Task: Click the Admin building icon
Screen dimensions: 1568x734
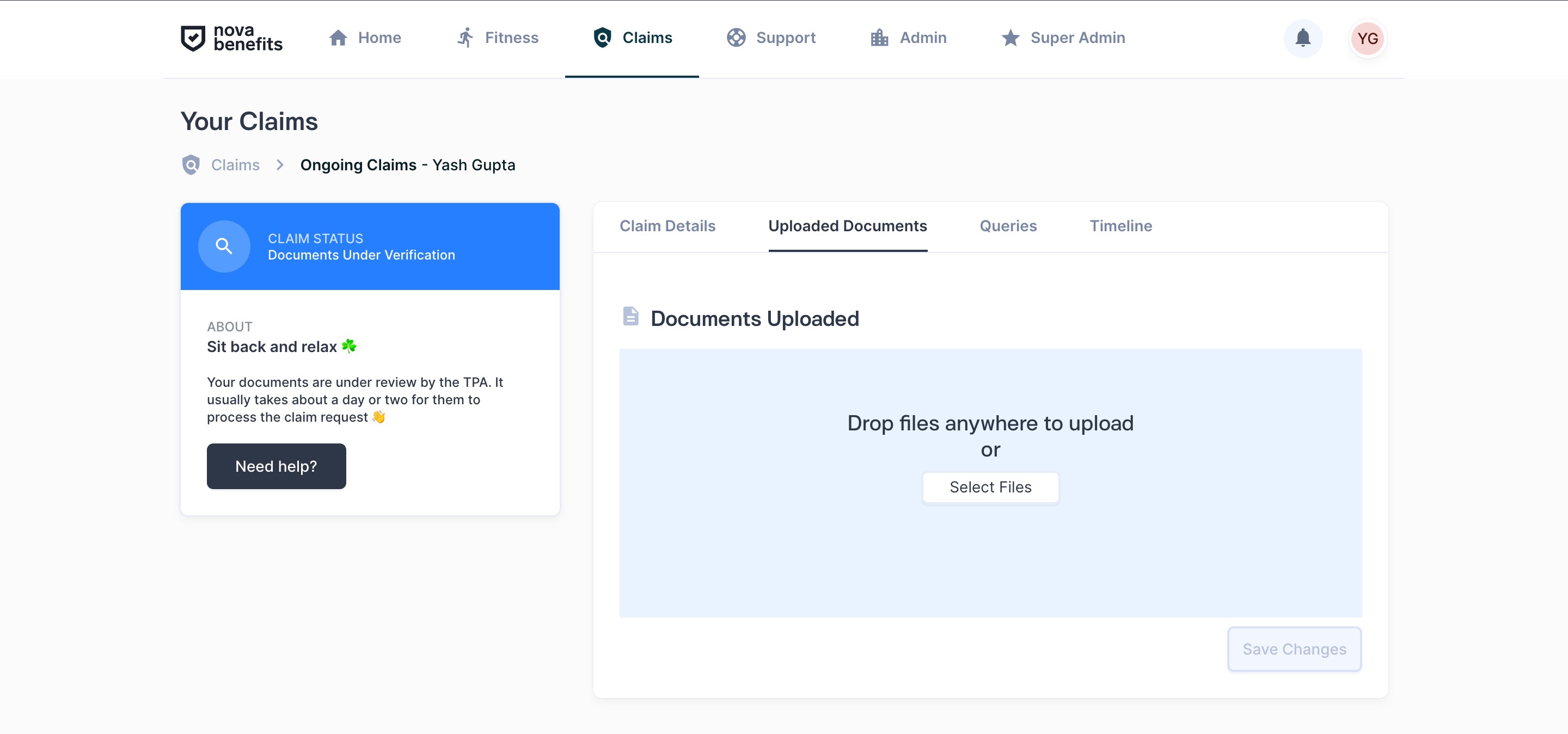Action: [879, 38]
